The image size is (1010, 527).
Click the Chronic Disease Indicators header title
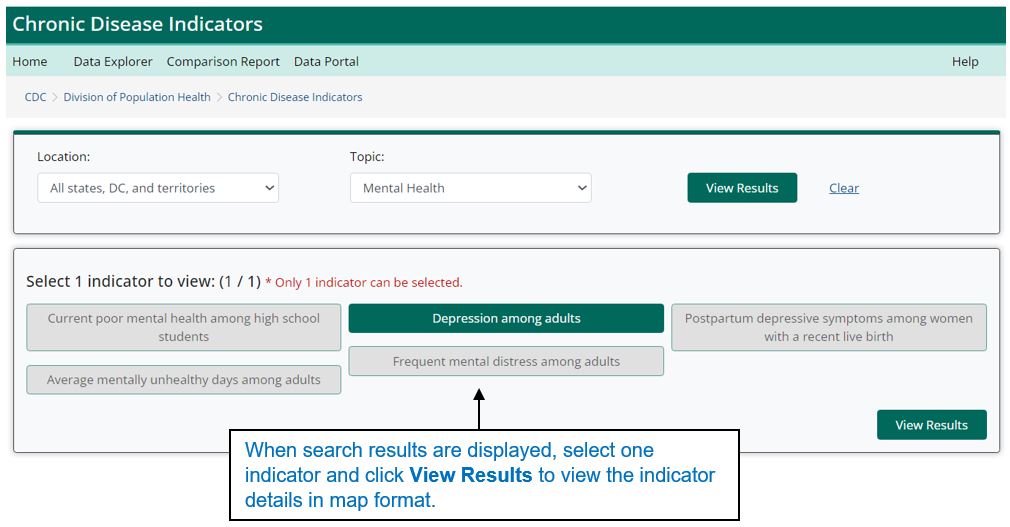tap(138, 24)
